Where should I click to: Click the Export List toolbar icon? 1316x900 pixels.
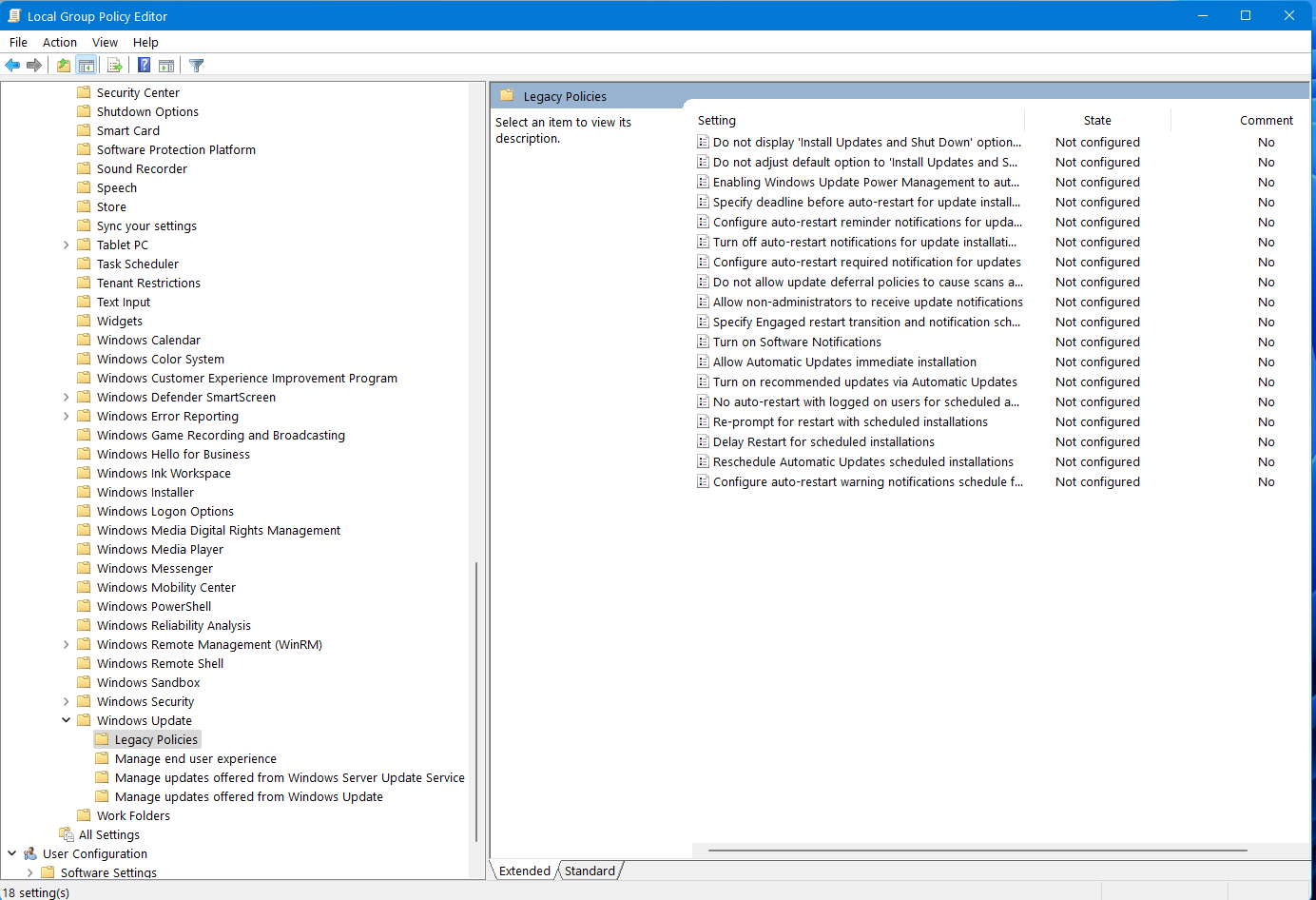point(115,66)
